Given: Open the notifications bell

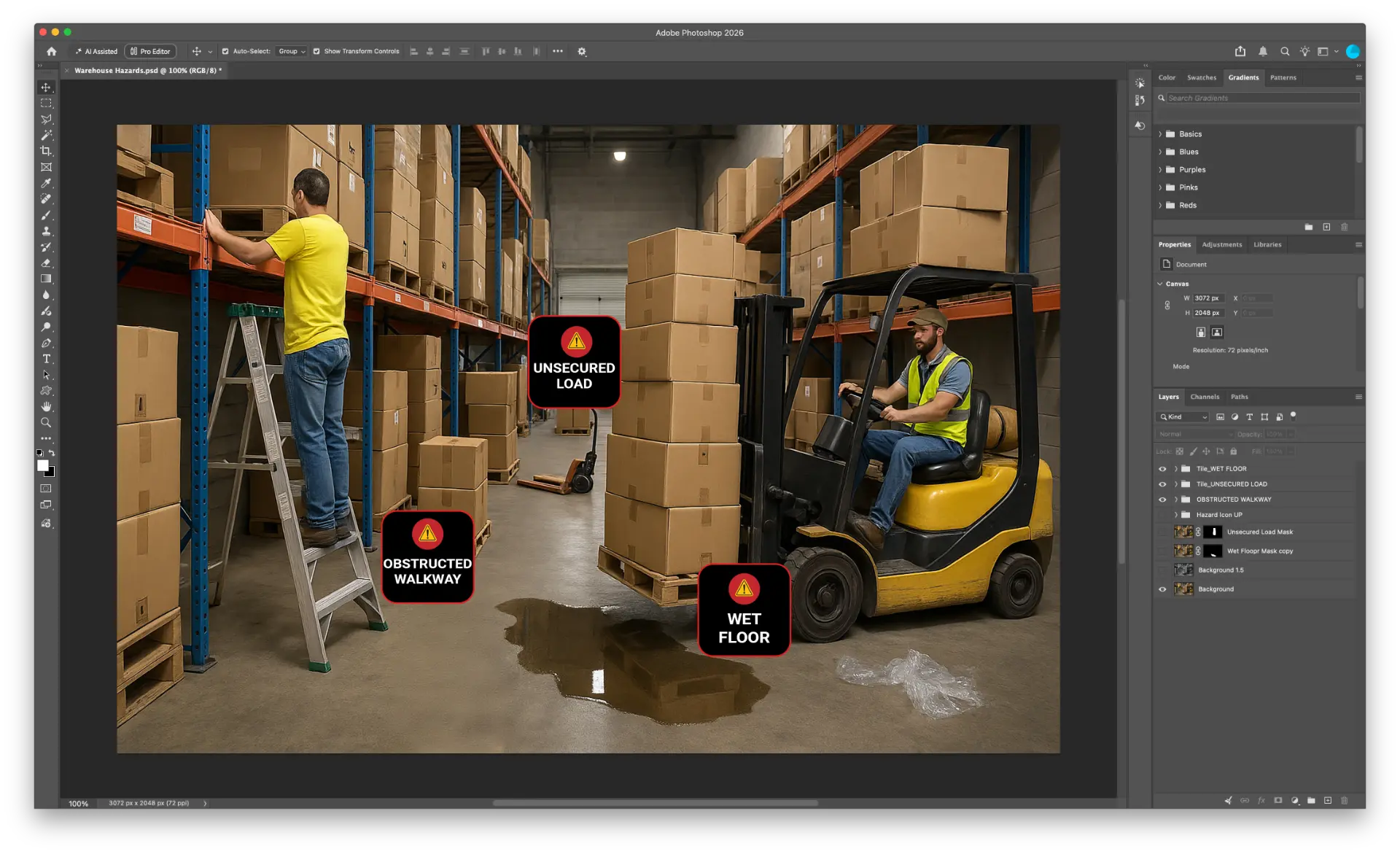Looking at the screenshot, I should point(1263,51).
